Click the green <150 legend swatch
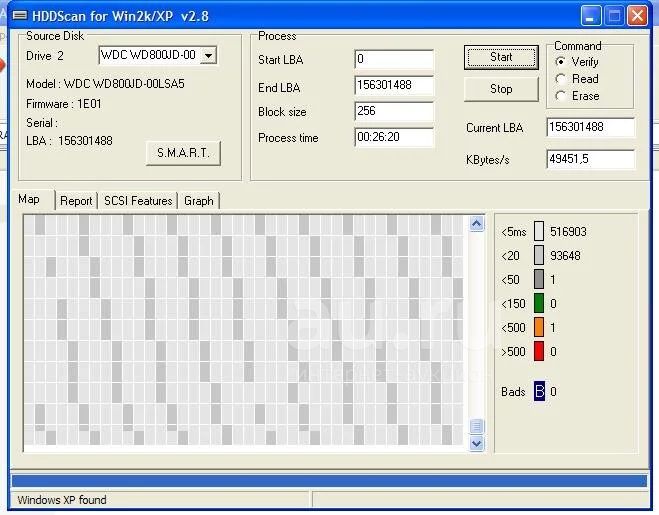Viewport: 659px width, 515px height. point(539,303)
